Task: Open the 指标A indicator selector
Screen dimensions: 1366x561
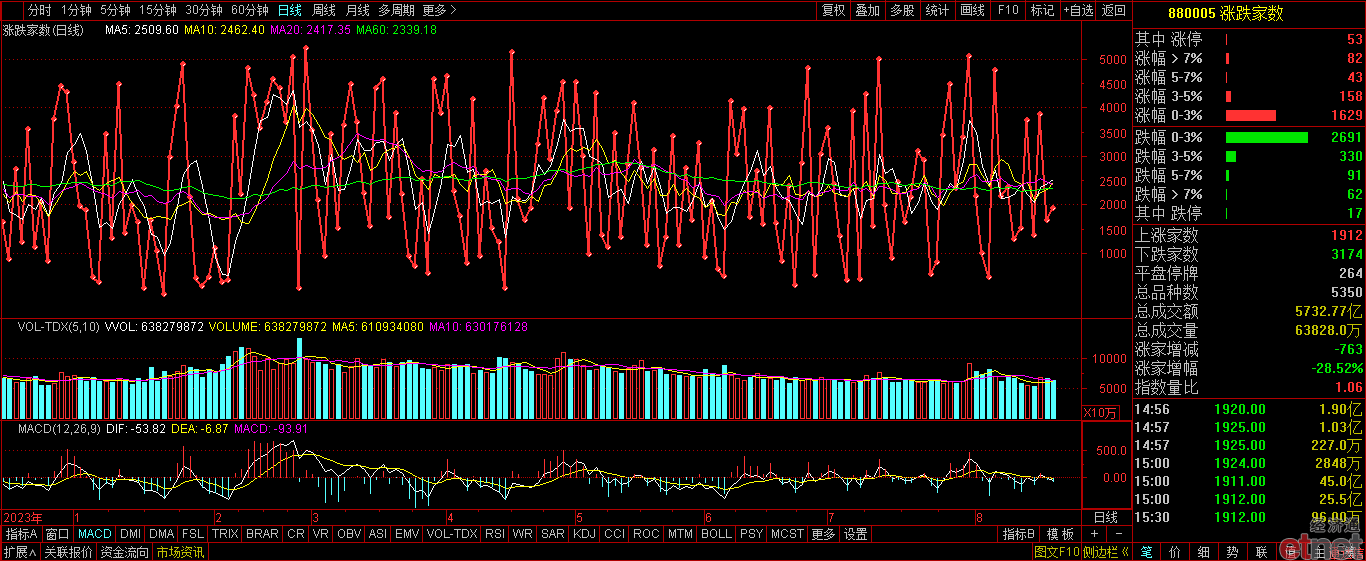Action: (x=21, y=534)
